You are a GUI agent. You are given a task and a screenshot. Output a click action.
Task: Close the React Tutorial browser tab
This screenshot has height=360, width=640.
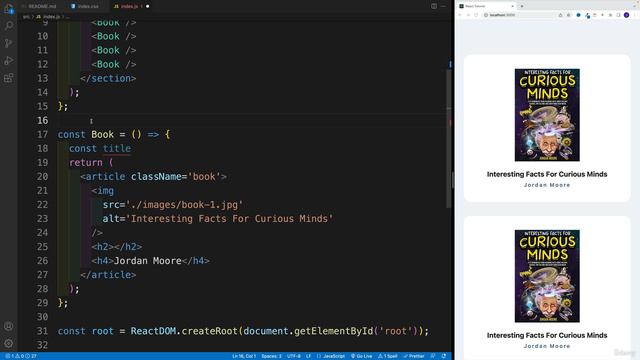click(513, 6)
